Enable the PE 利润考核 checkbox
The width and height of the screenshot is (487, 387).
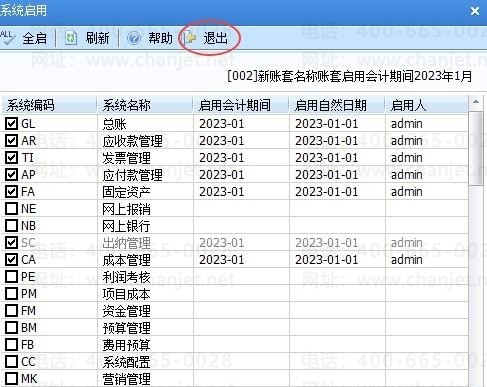[11, 277]
